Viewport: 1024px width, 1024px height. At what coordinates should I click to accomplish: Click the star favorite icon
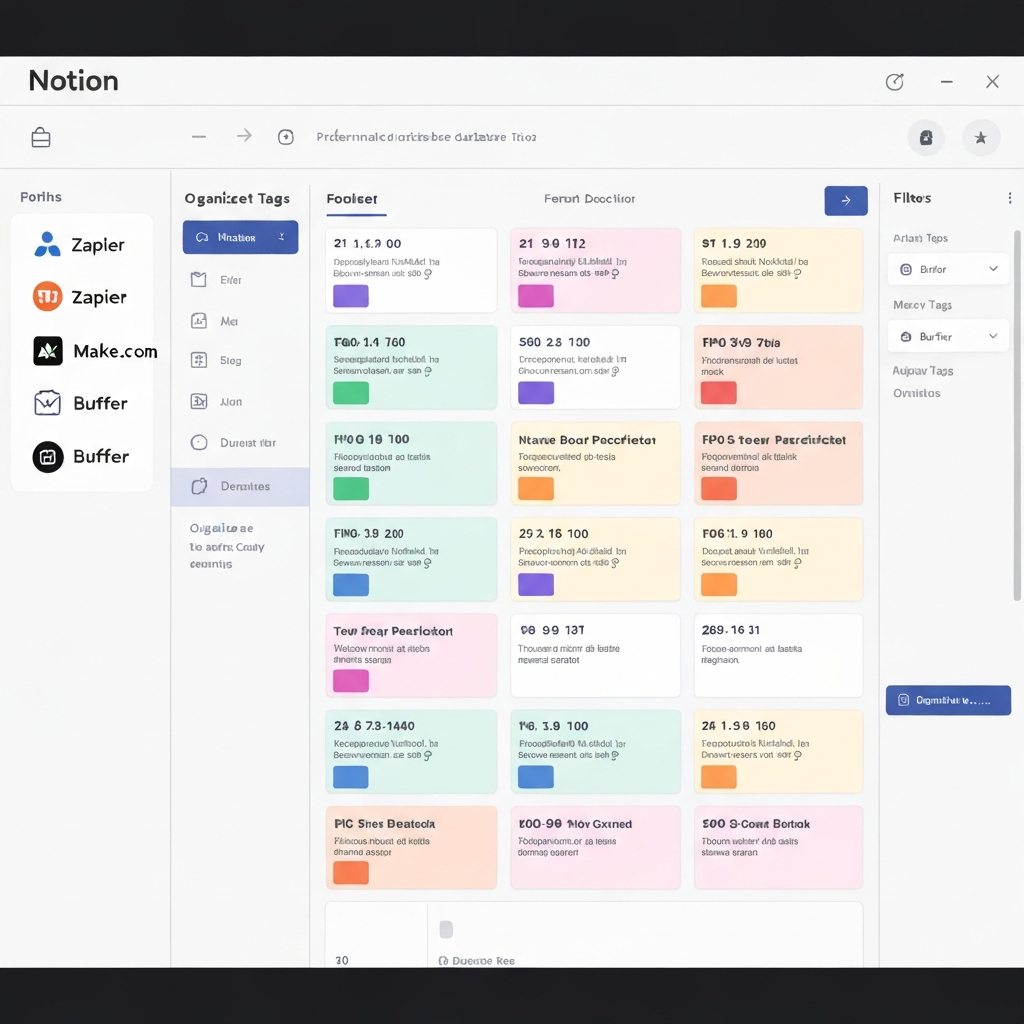click(981, 137)
